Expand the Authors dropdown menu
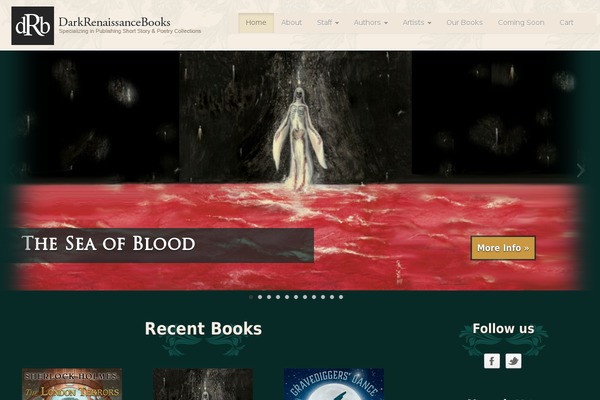Screen dimensions: 600x400 point(370,23)
